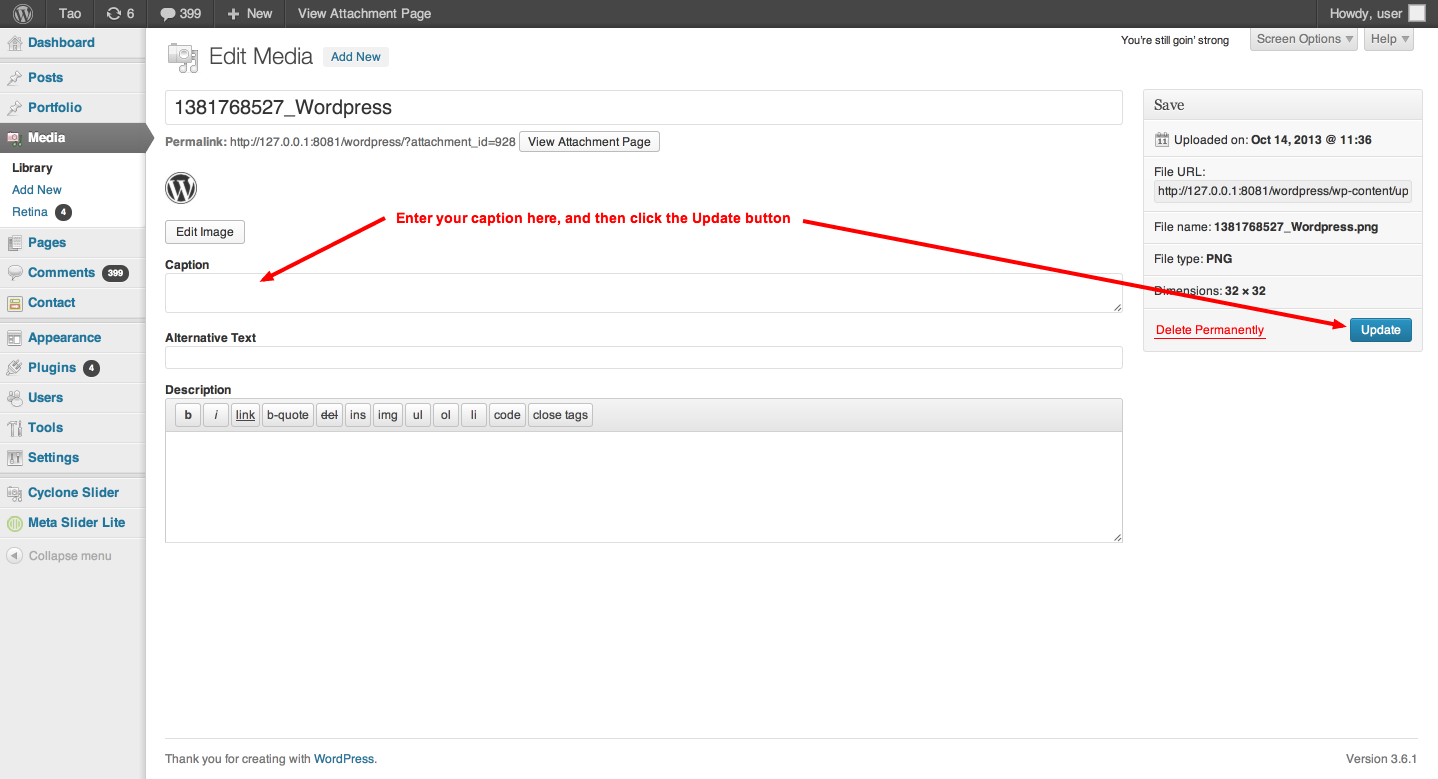Open the Retina submenu item under Media

[x=30, y=212]
